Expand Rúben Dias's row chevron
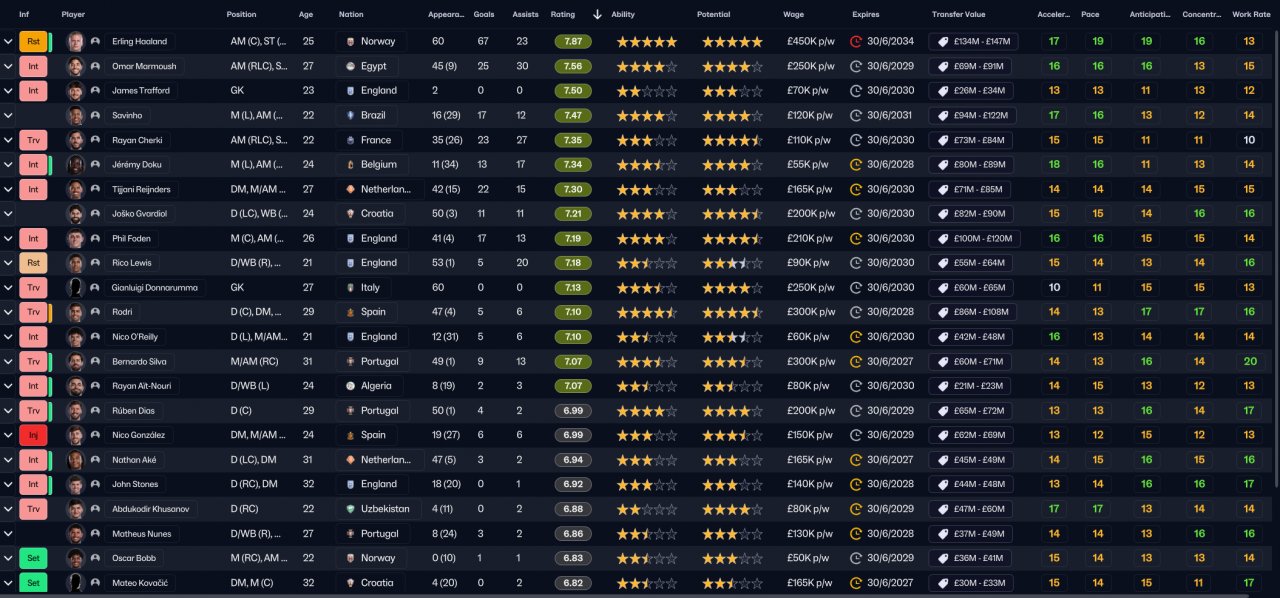The width and height of the screenshot is (1280, 598). pyautogui.click(x=8, y=410)
